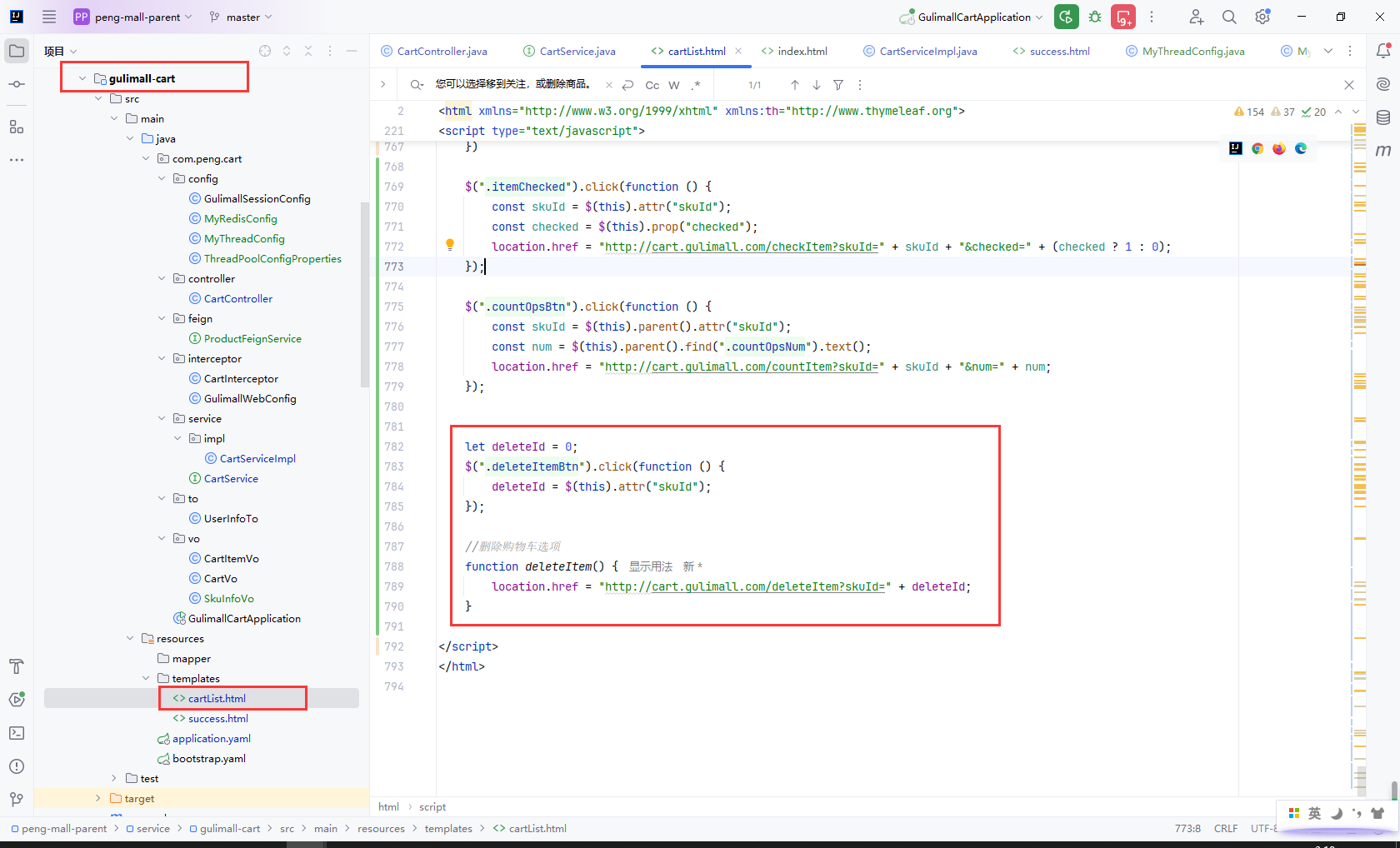The height and width of the screenshot is (848, 1400).
Task: Show more tool windows ellipsis
Action: (x=17, y=159)
